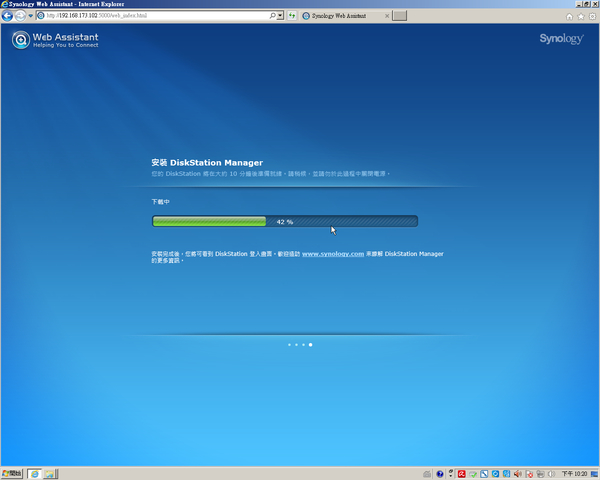Click the blue help question mark tray icon
The image size is (600, 480).
(440, 474)
